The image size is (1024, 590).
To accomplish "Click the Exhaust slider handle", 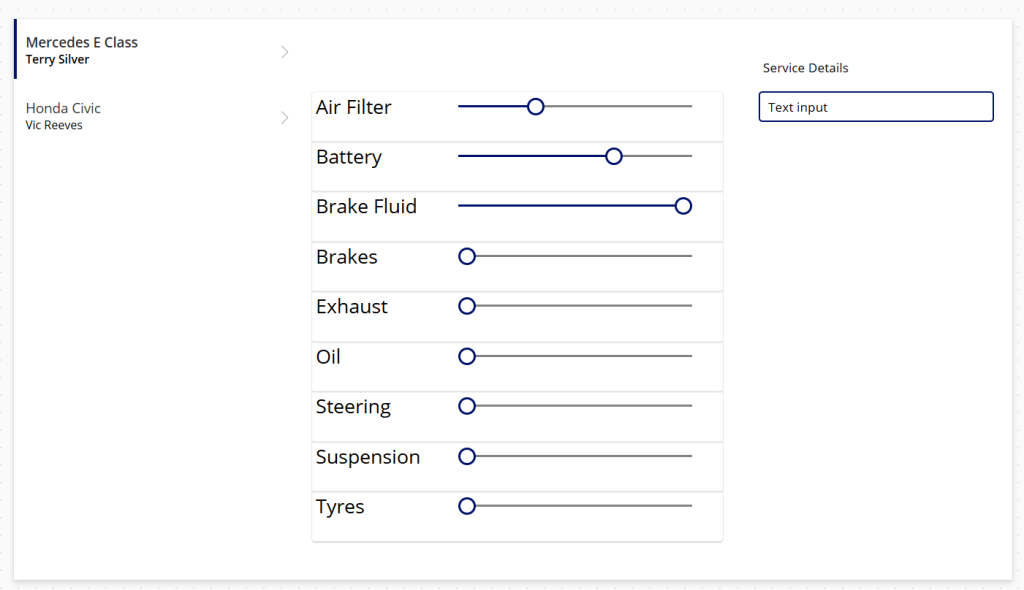I will pos(466,306).
